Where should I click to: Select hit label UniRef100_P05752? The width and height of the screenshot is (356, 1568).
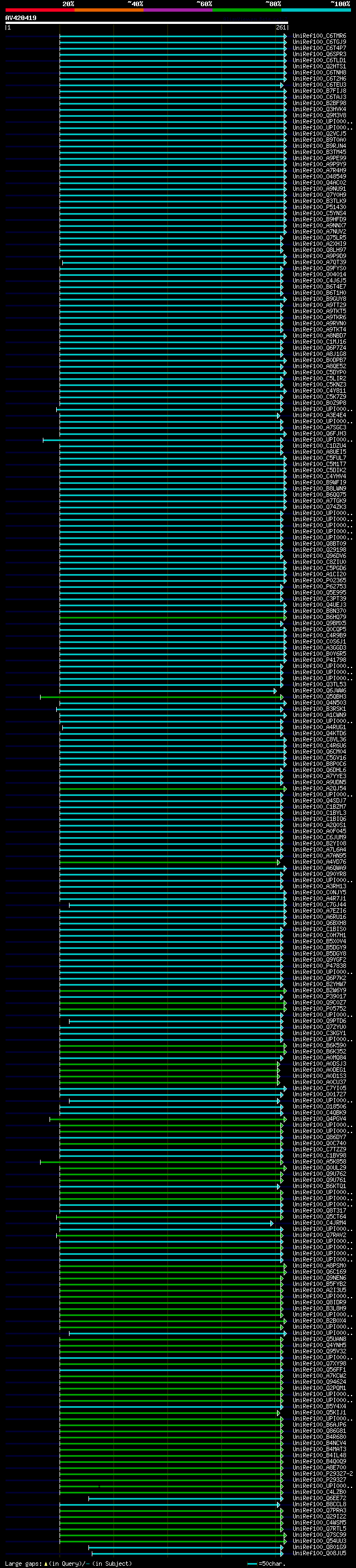pos(319,1008)
